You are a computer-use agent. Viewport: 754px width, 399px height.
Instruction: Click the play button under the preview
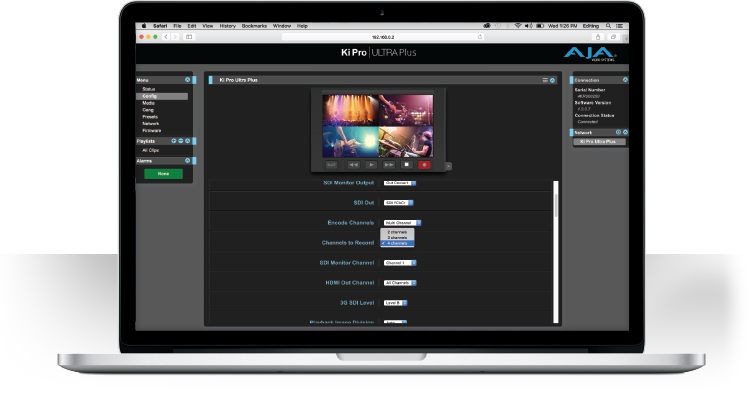coord(371,165)
